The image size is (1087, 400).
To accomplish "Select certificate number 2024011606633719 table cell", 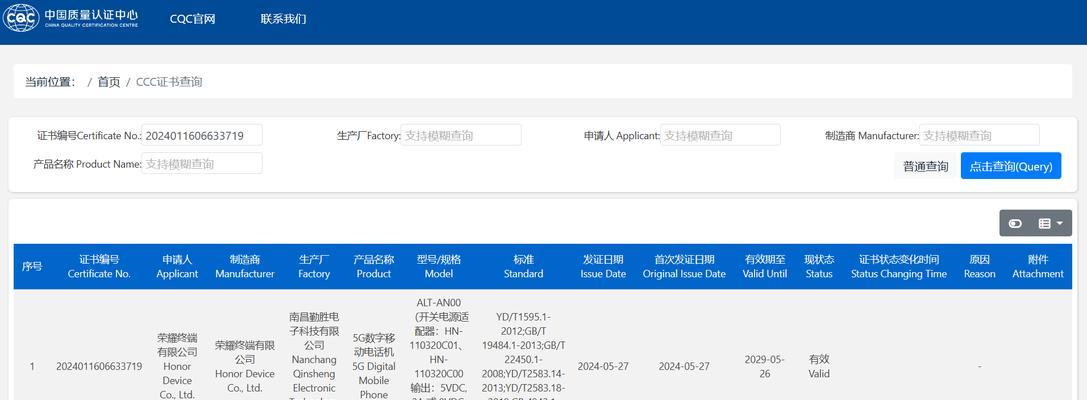I will (99, 366).
